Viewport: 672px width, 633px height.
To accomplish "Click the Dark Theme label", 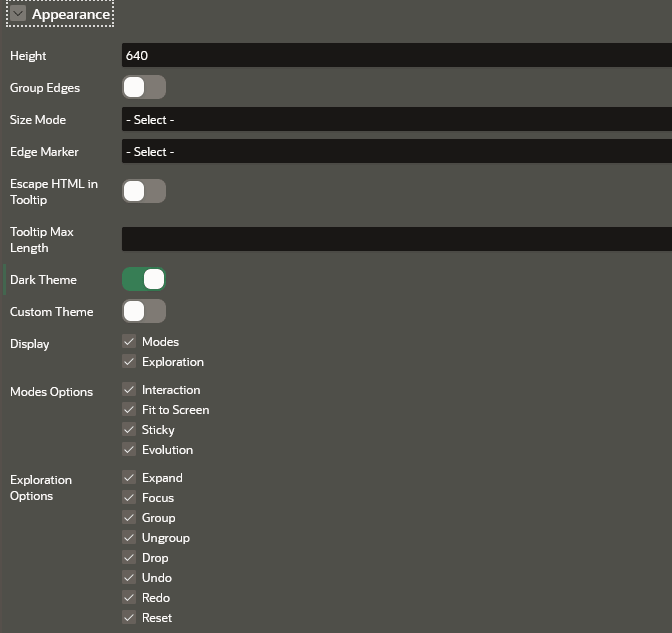I will (43, 280).
